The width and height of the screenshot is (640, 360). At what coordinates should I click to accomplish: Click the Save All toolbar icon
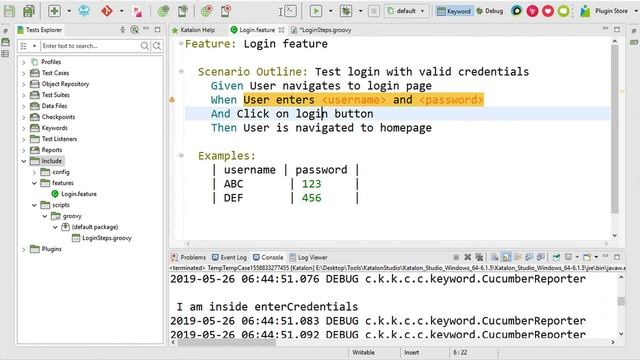29,11
